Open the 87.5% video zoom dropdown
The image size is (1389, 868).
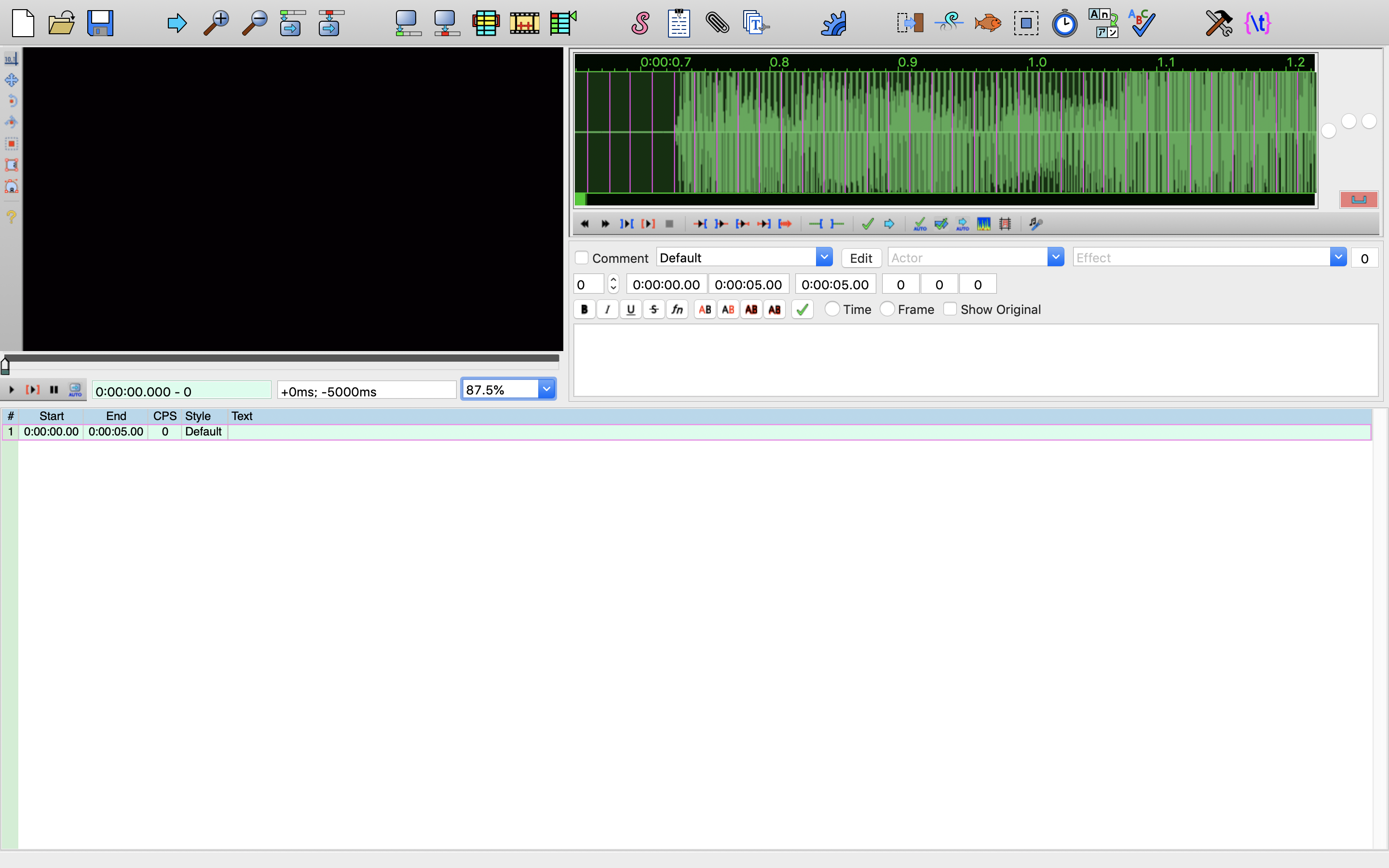click(x=546, y=389)
